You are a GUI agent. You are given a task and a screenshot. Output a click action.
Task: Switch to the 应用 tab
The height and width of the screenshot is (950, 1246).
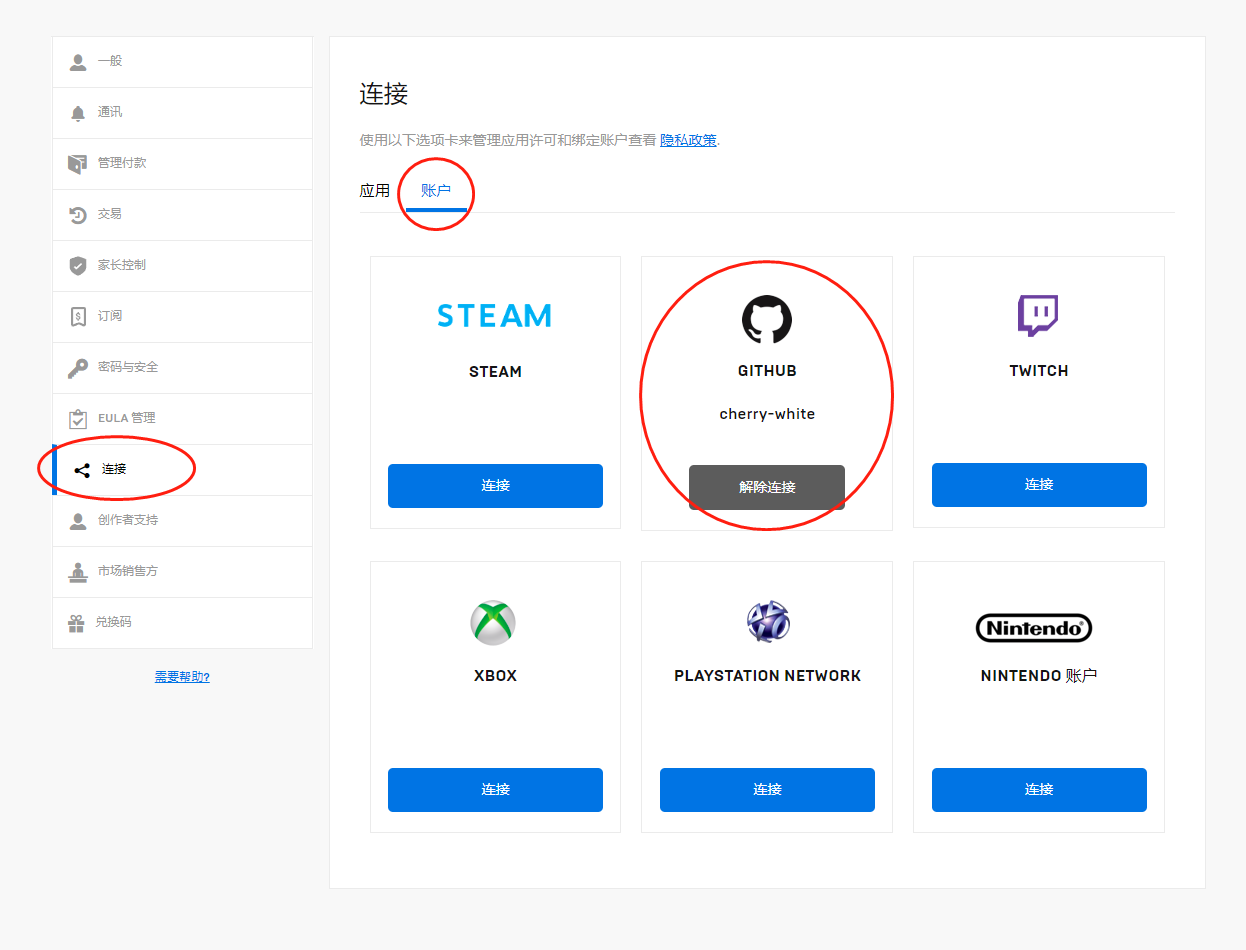click(375, 191)
